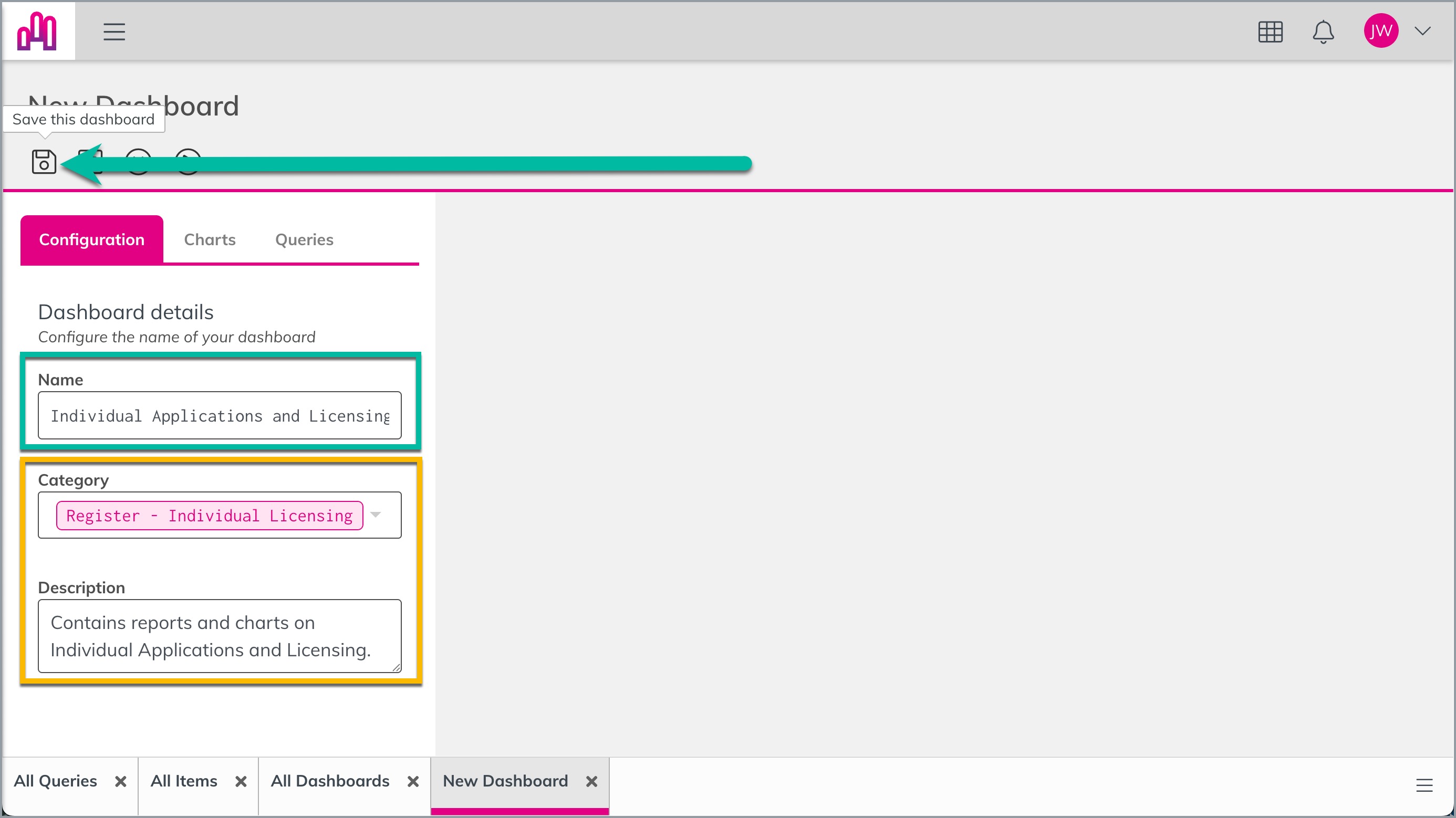Select the Register - Individual Licensing tag

point(210,515)
